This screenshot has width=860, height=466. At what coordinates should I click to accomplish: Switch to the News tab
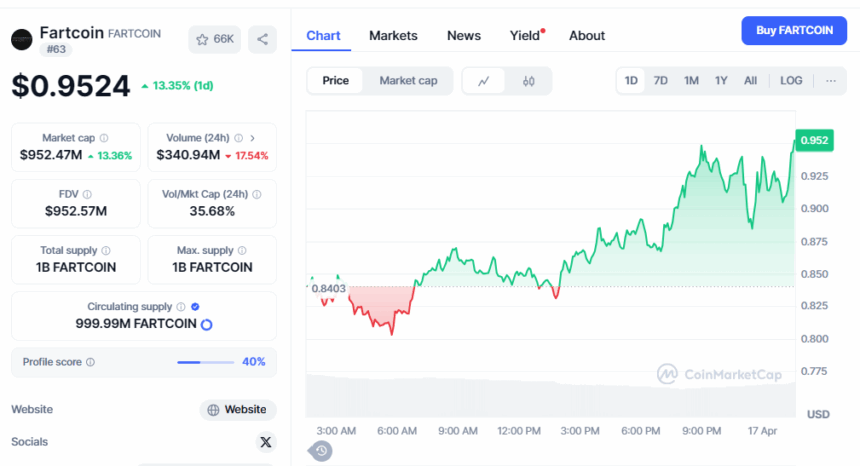click(464, 36)
